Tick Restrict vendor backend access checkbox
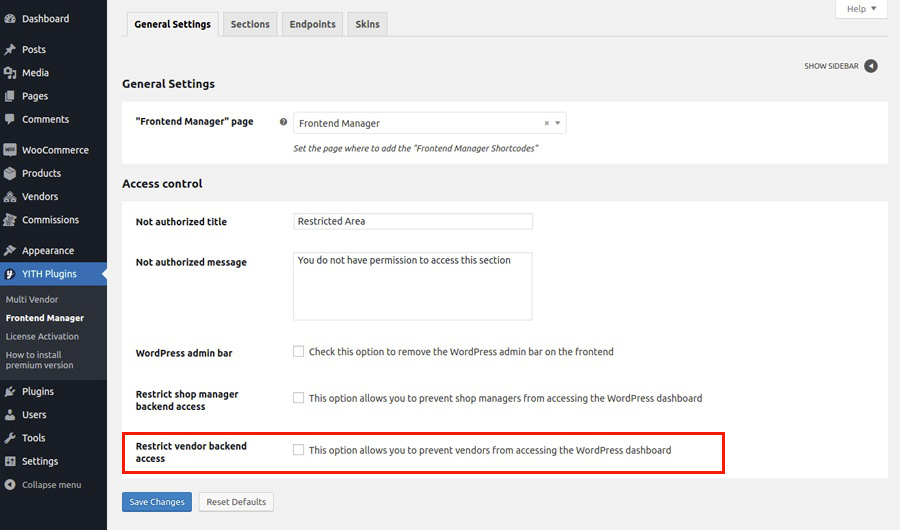 point(298,450)
